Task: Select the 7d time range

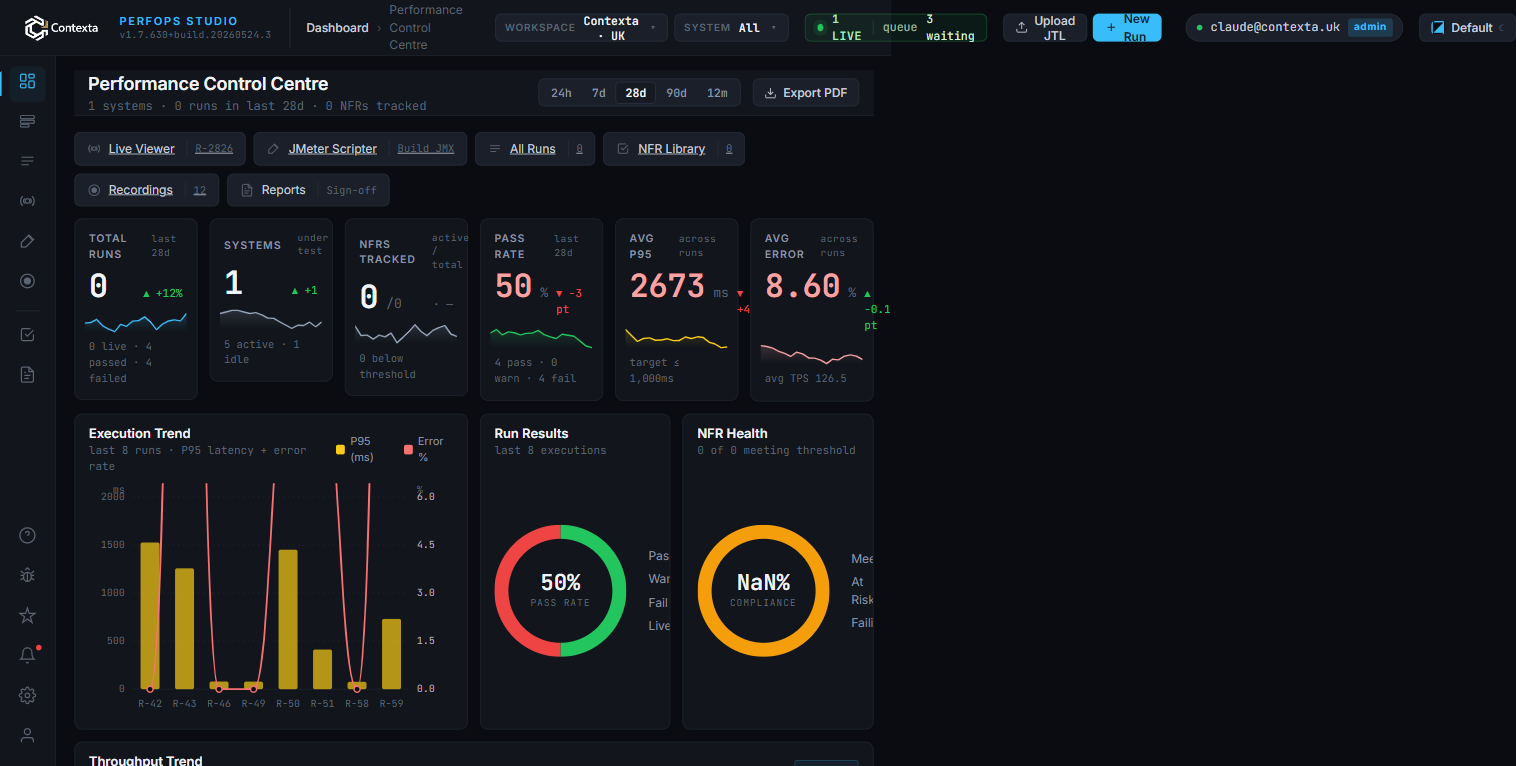Action: pos(598,93)
